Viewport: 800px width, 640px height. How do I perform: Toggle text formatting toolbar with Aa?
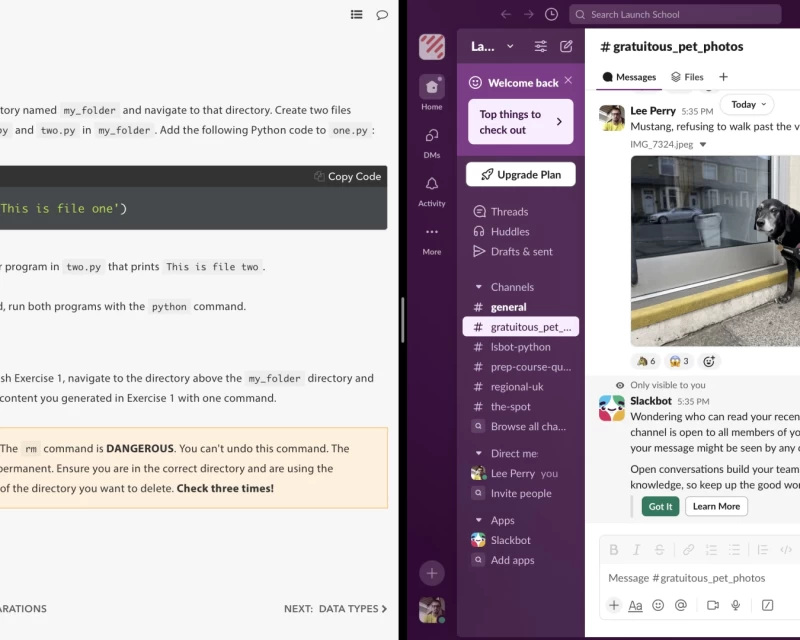click(636, 605)
